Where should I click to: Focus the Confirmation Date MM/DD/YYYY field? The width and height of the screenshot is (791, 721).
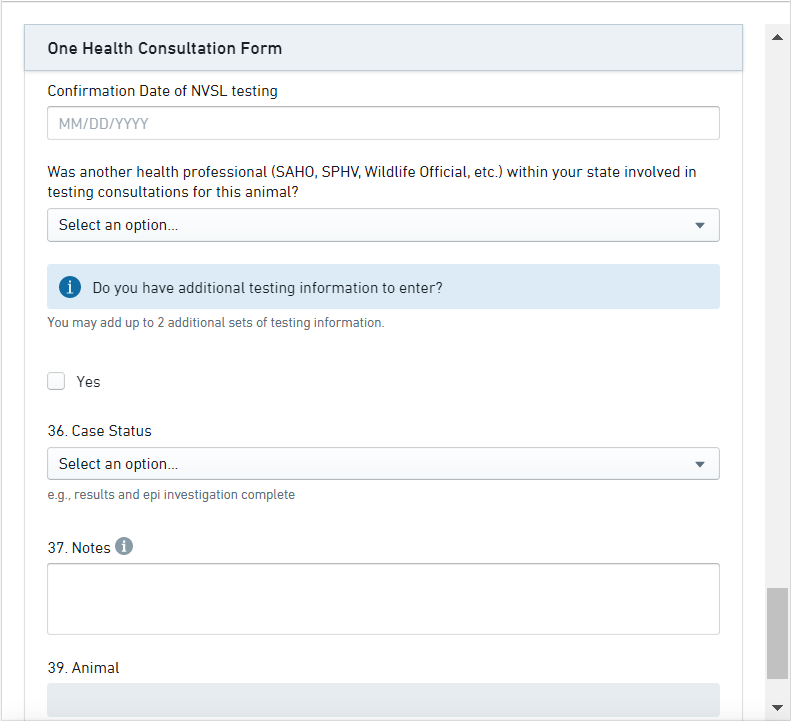383,124
